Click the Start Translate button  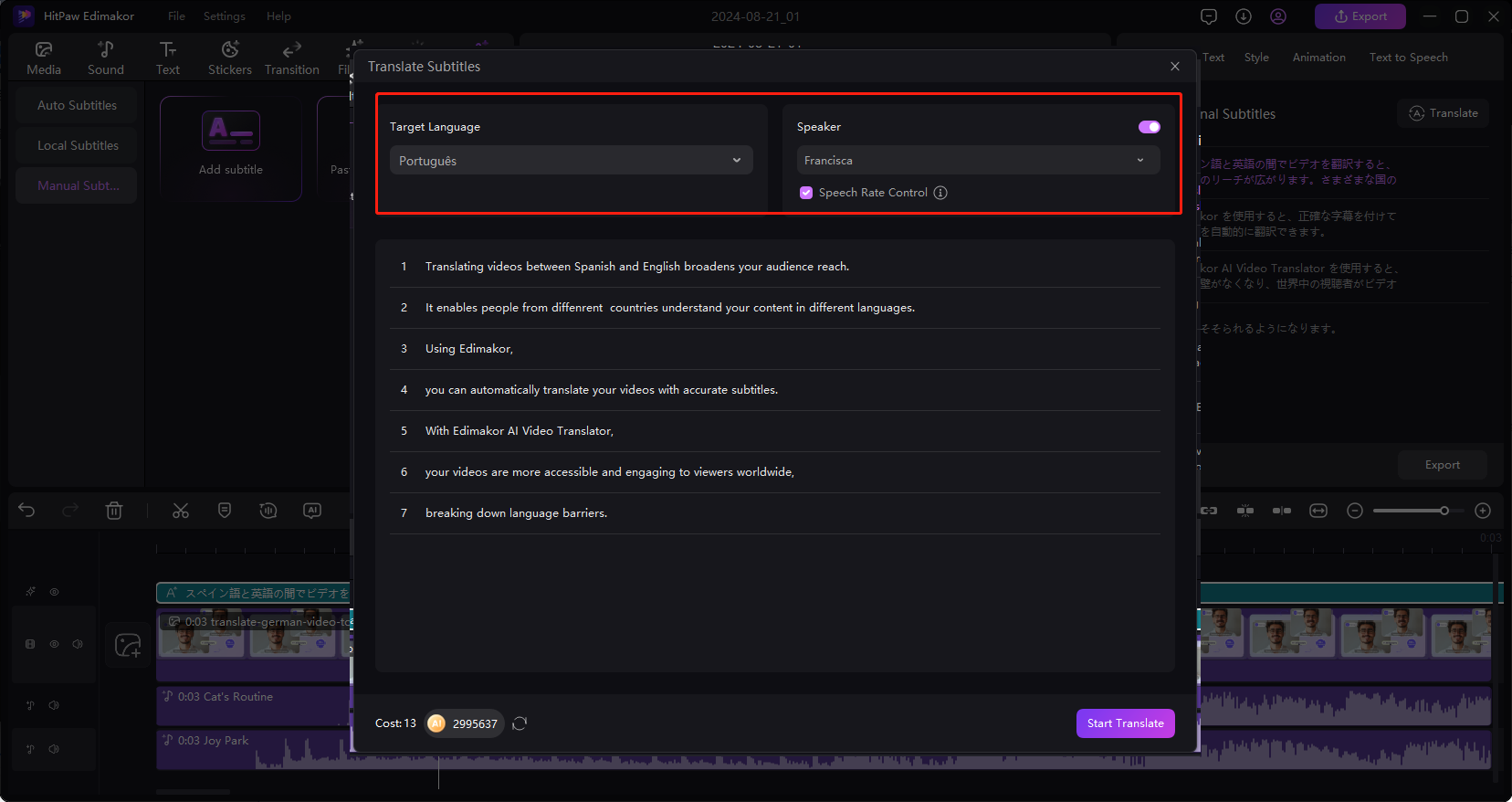tap(1125, 723)
